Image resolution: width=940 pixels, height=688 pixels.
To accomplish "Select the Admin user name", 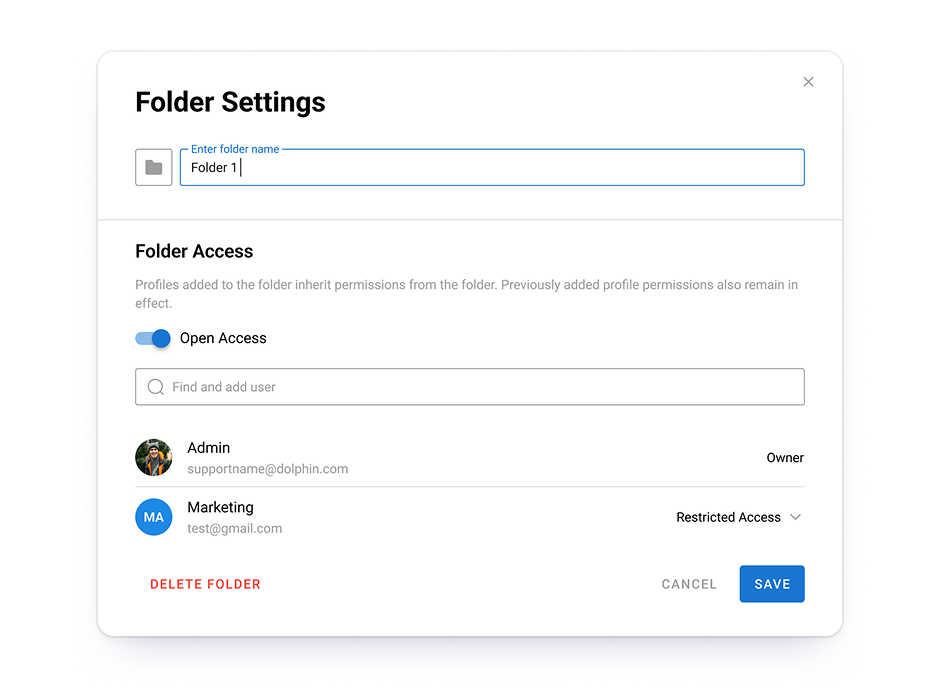I will (209, 448).
